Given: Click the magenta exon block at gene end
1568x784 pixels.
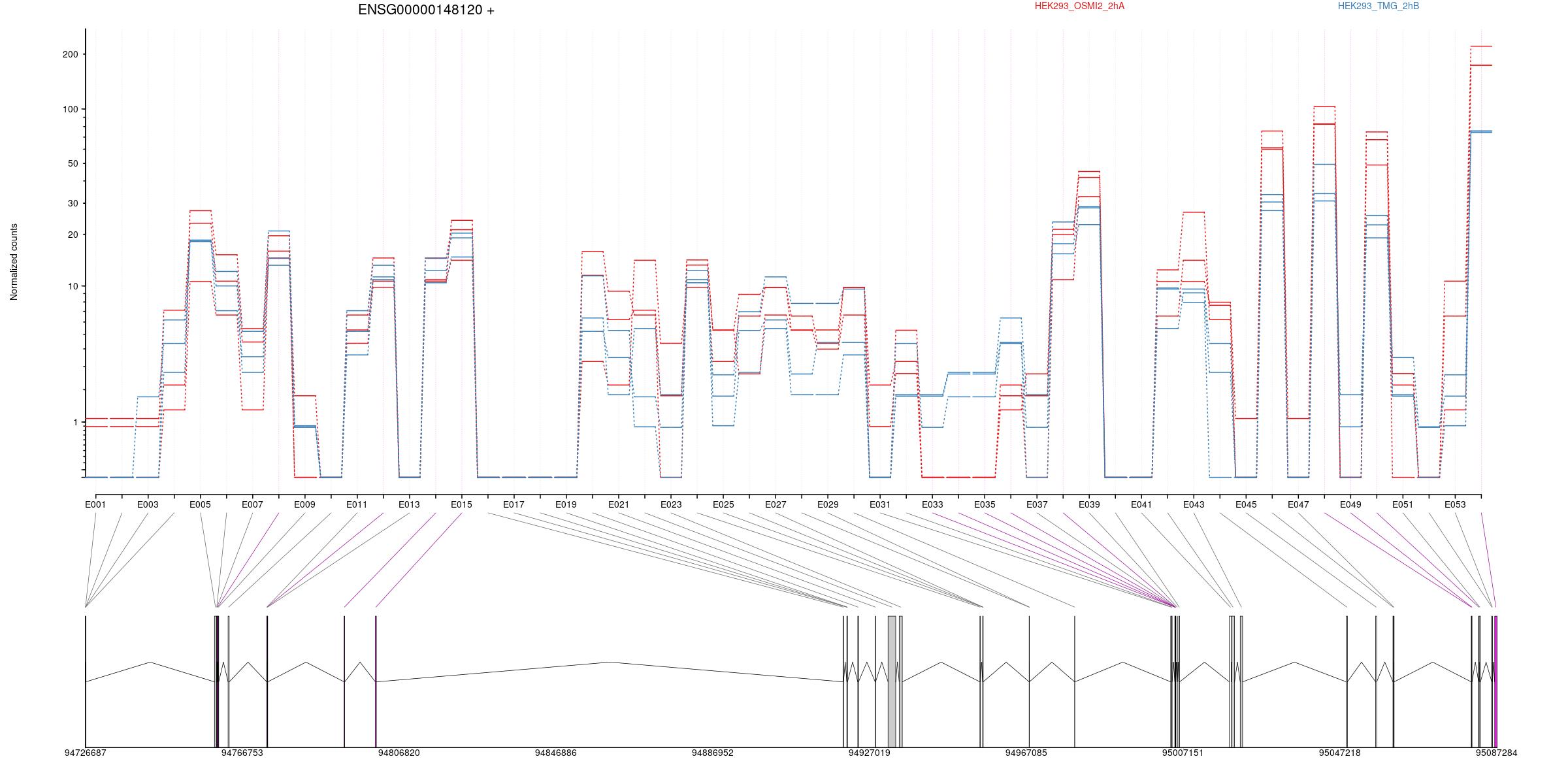Looking at the screenshot, I should tap(1495, 681).
